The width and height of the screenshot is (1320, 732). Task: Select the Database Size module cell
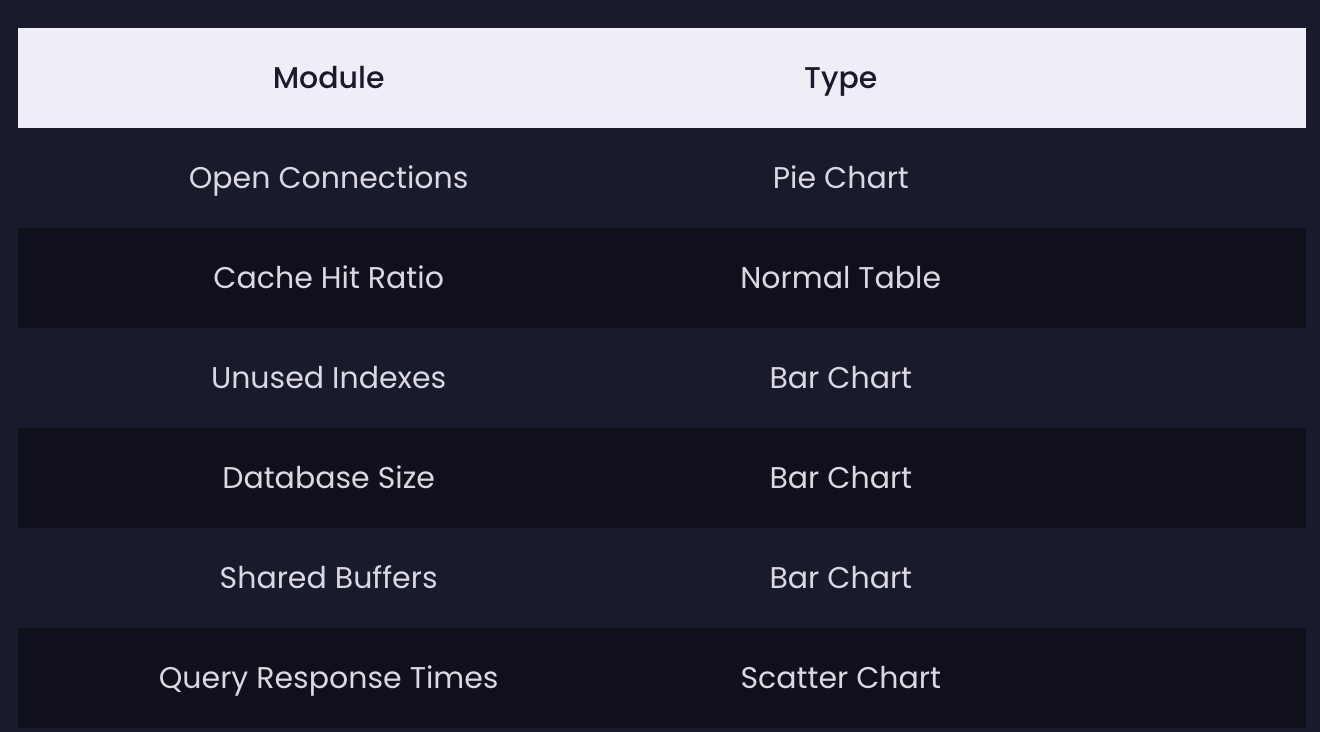(328, 478)
